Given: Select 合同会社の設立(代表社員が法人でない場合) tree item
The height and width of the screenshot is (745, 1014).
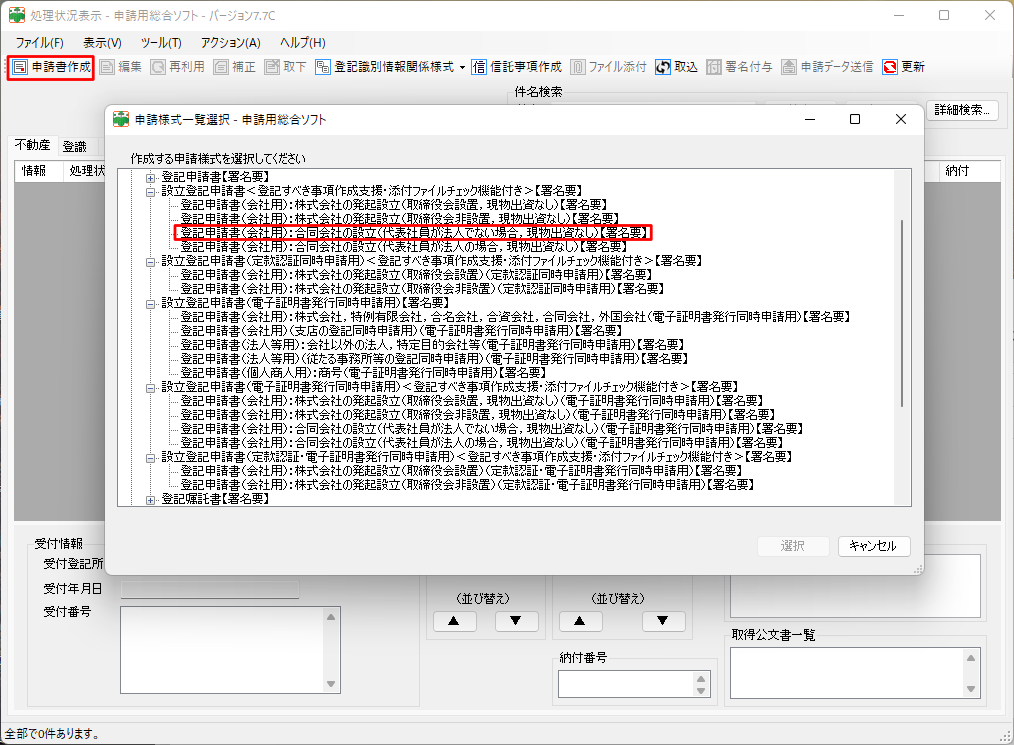Looking at the screenshot, I should click(x=414, y=232).
